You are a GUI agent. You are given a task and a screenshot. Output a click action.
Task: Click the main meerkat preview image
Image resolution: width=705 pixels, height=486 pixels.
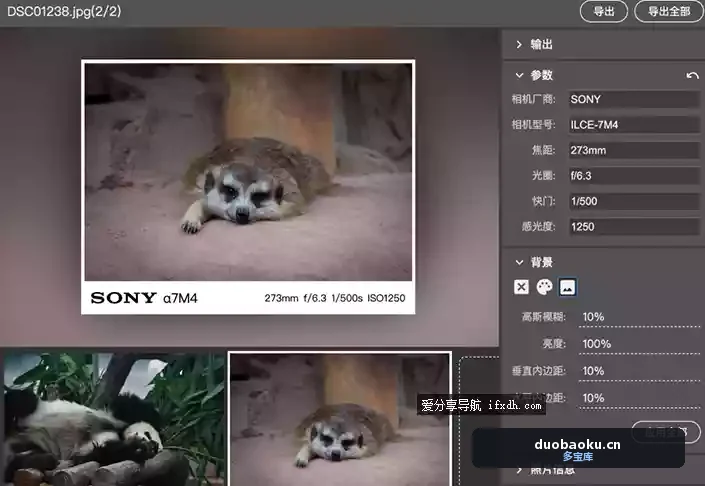pos(248,172)
